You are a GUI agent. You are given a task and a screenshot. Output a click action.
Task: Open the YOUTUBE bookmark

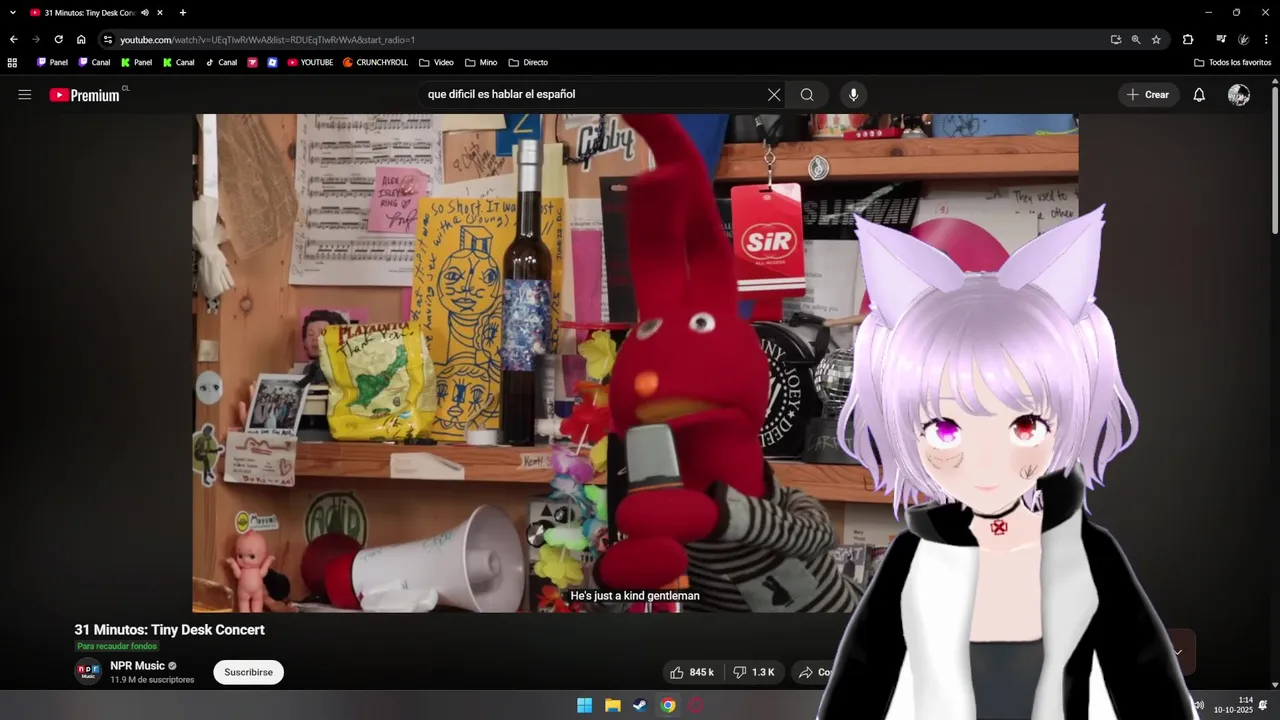coord(310,62)
